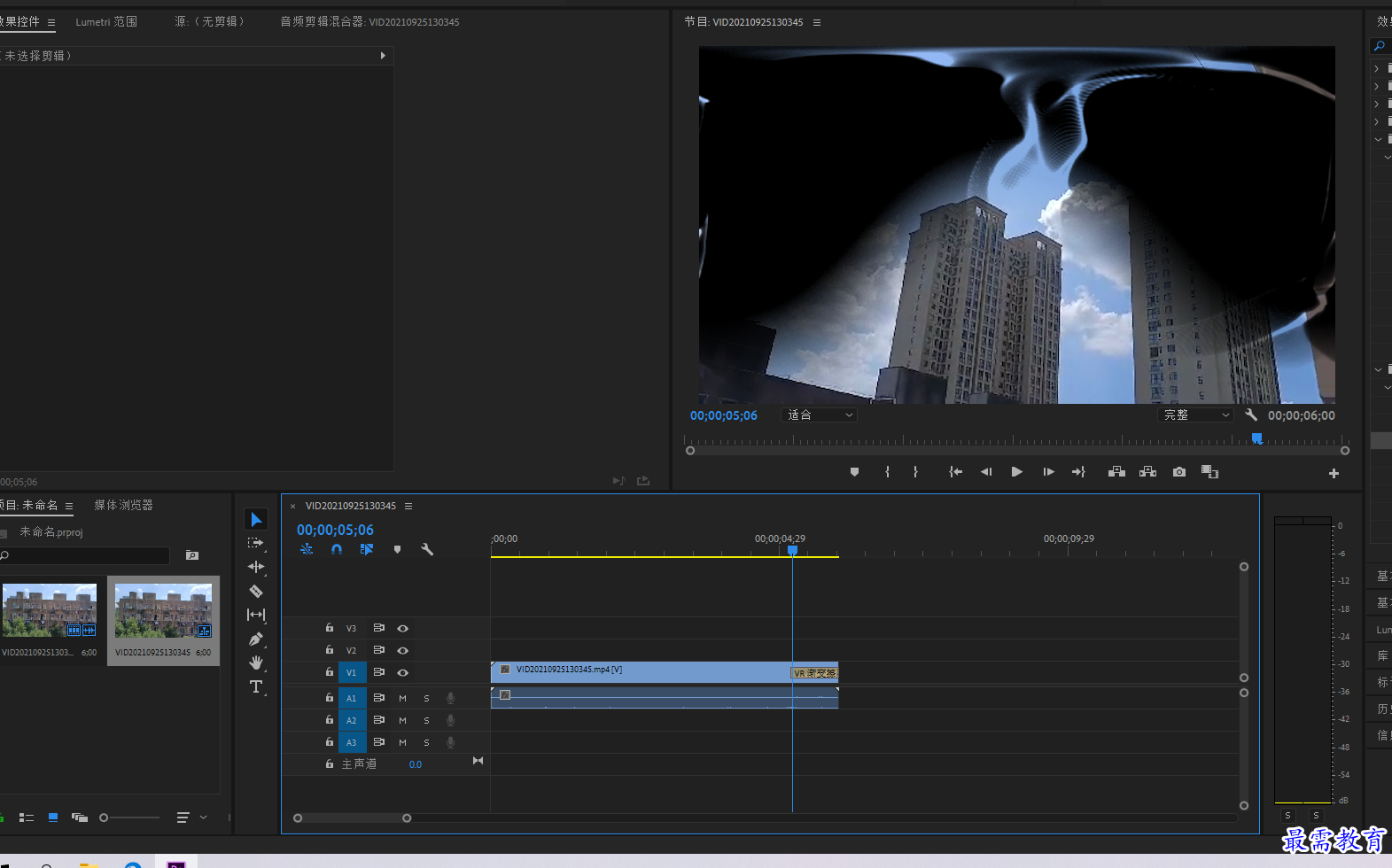
Task: Export frame with the camera icon
Action: tap(1179, 472)
